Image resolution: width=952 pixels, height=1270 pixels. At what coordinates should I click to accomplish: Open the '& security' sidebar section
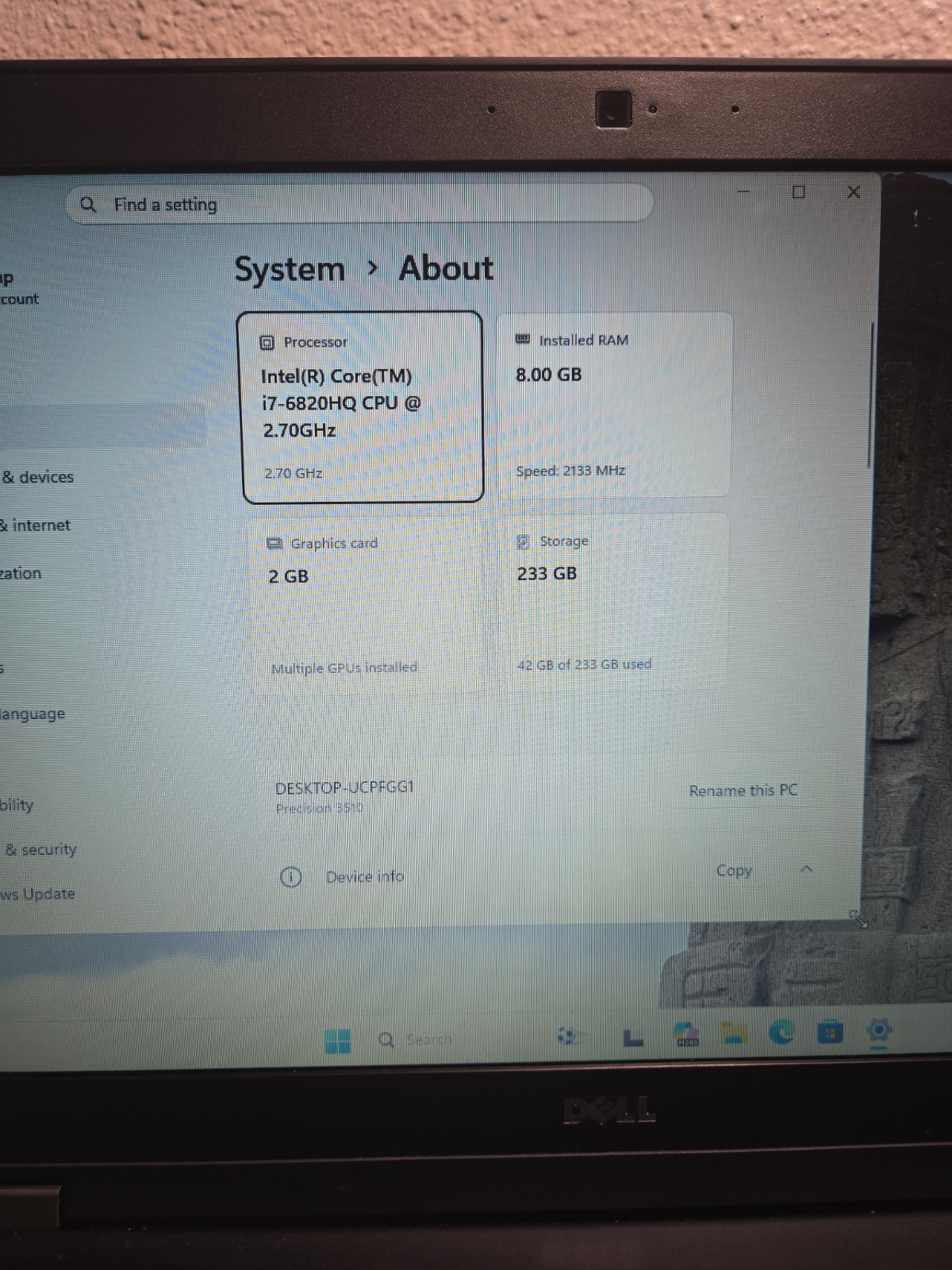40,849
